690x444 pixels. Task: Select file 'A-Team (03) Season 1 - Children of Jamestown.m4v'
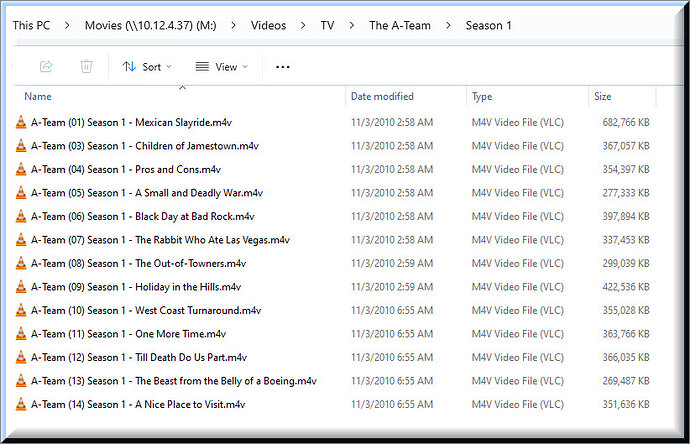coord(145,146)
